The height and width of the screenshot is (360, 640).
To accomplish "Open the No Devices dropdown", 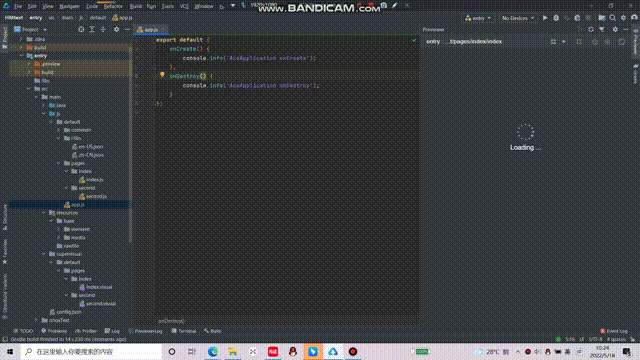I will pyautogui.click(x=518, y=18).
